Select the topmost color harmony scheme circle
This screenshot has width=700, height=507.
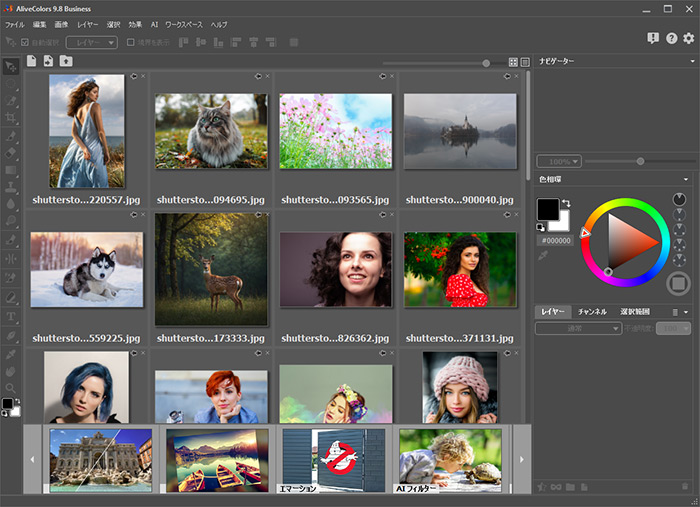point(679,199)
